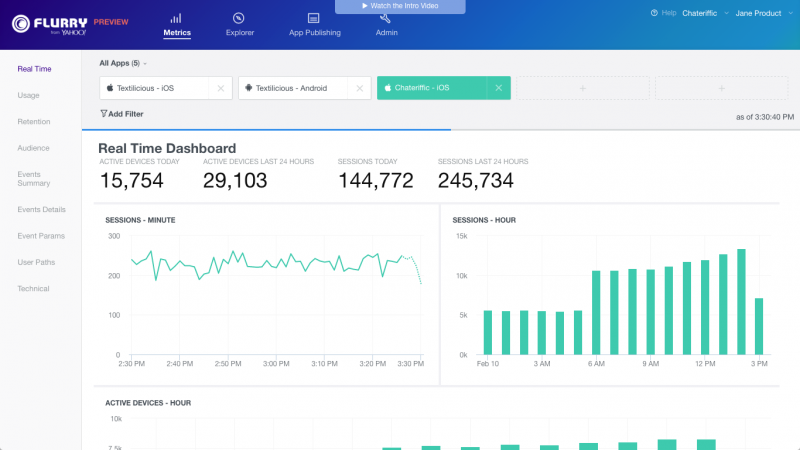Add app in first empty plus slot
The height and width of the screenshot is (450, 800).
point(581,88)
